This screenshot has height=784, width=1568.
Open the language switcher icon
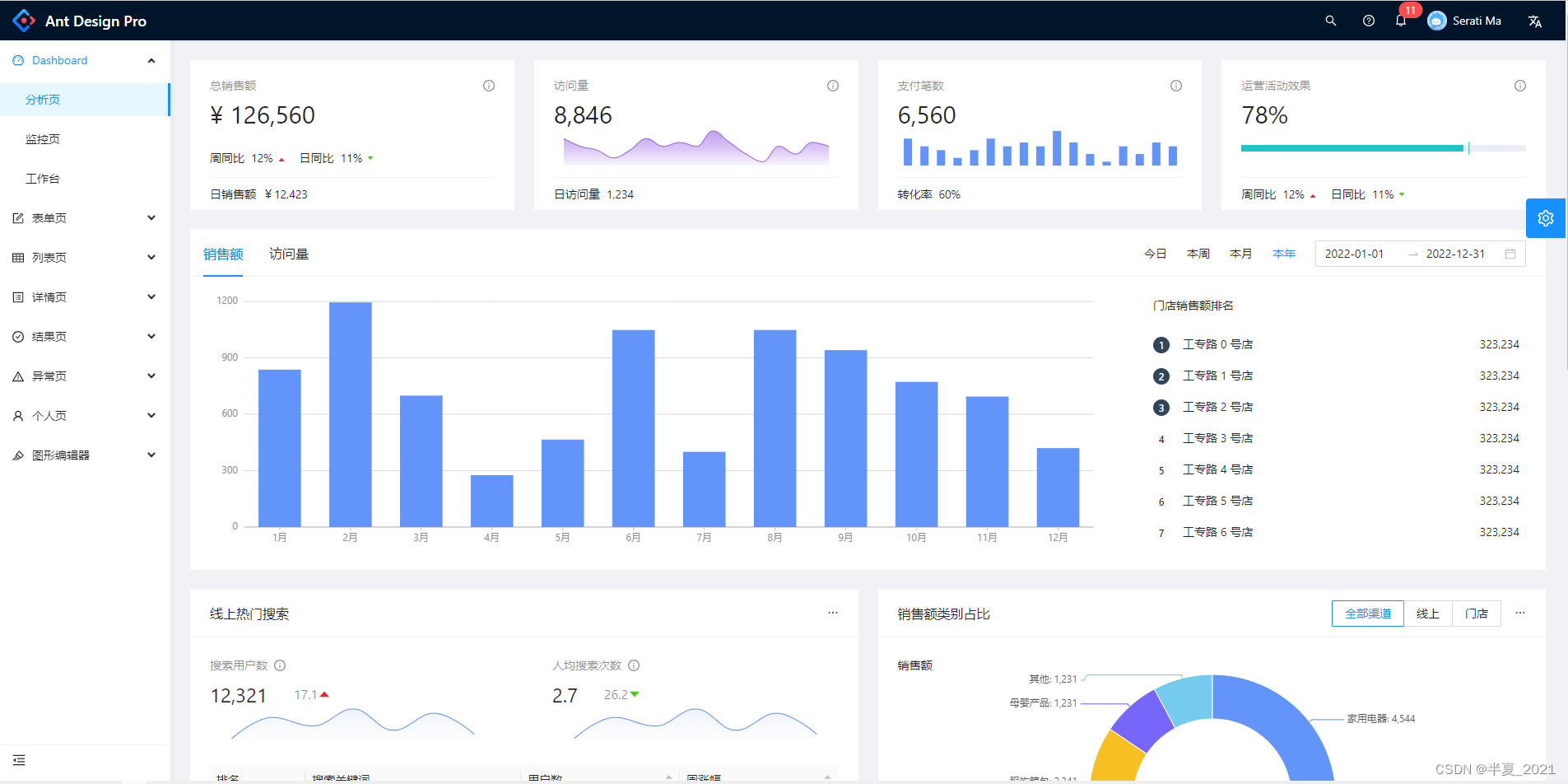[x=1536, y=21]
